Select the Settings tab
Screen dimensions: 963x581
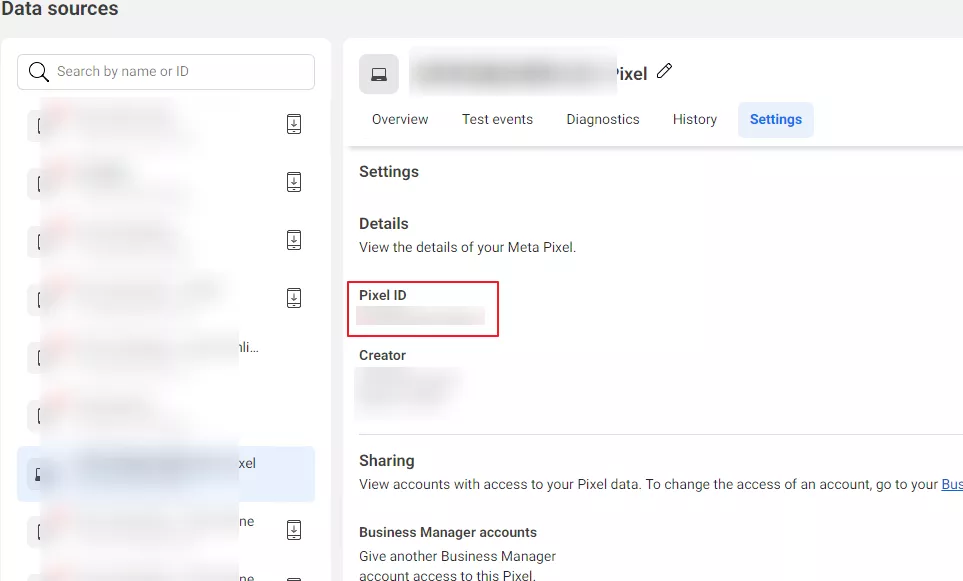(x=776, y=119)
